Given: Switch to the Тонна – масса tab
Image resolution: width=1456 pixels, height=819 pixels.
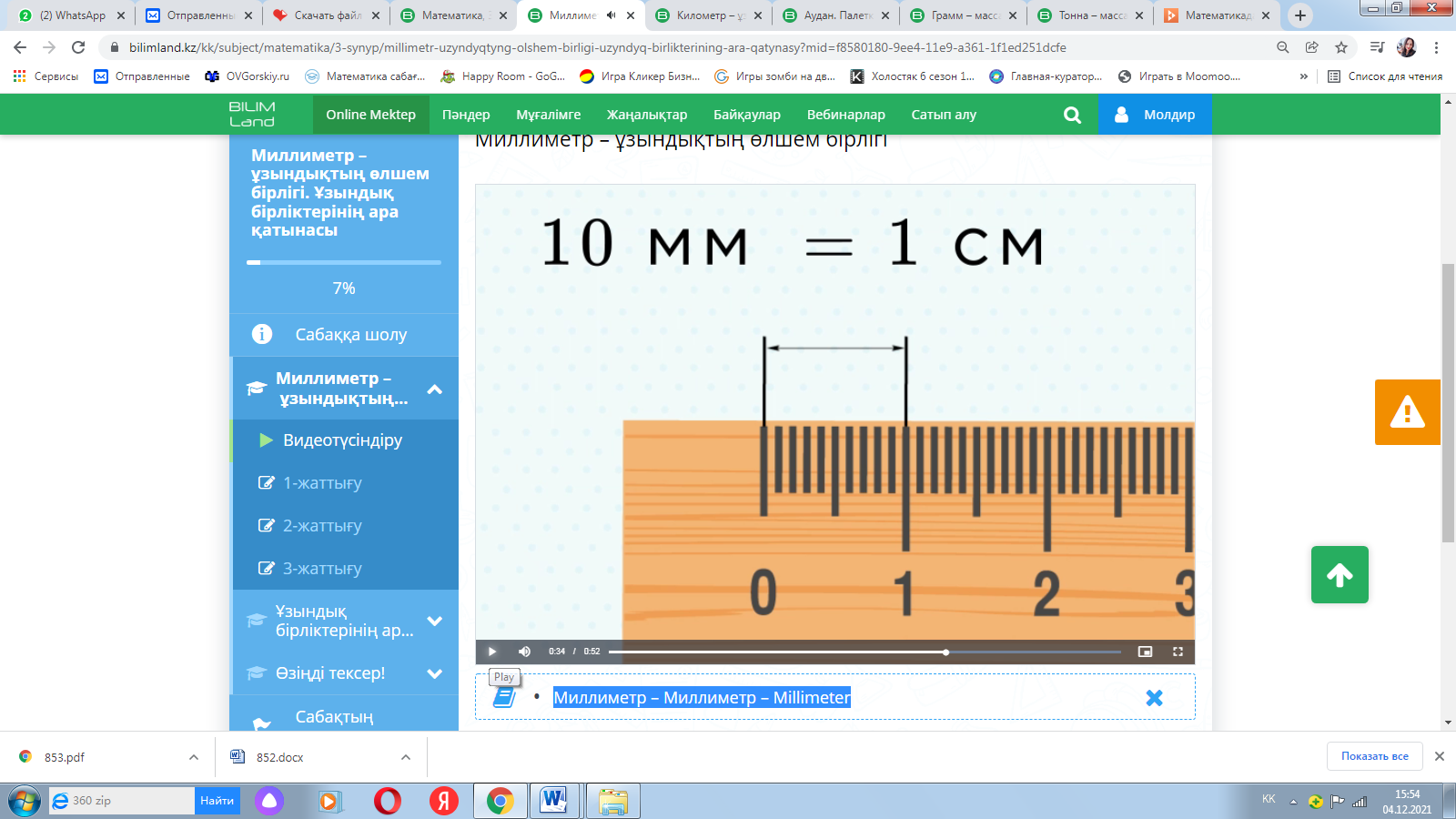Looking at the screenshot, I should click(1090, 15).
